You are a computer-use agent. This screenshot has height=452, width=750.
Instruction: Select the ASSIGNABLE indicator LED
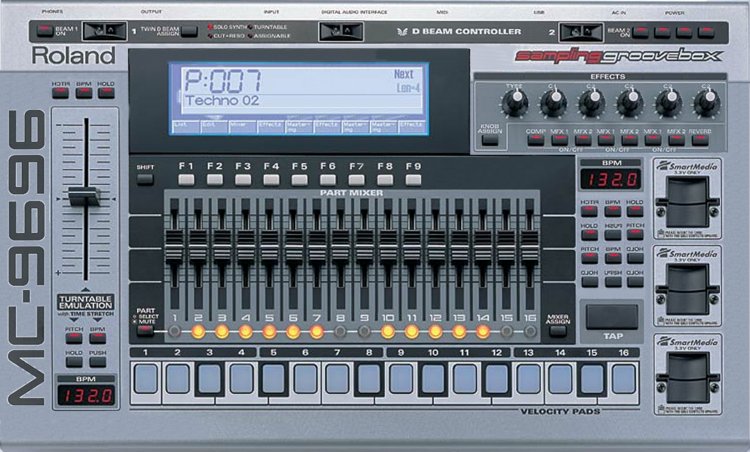[x=250, y=36]
